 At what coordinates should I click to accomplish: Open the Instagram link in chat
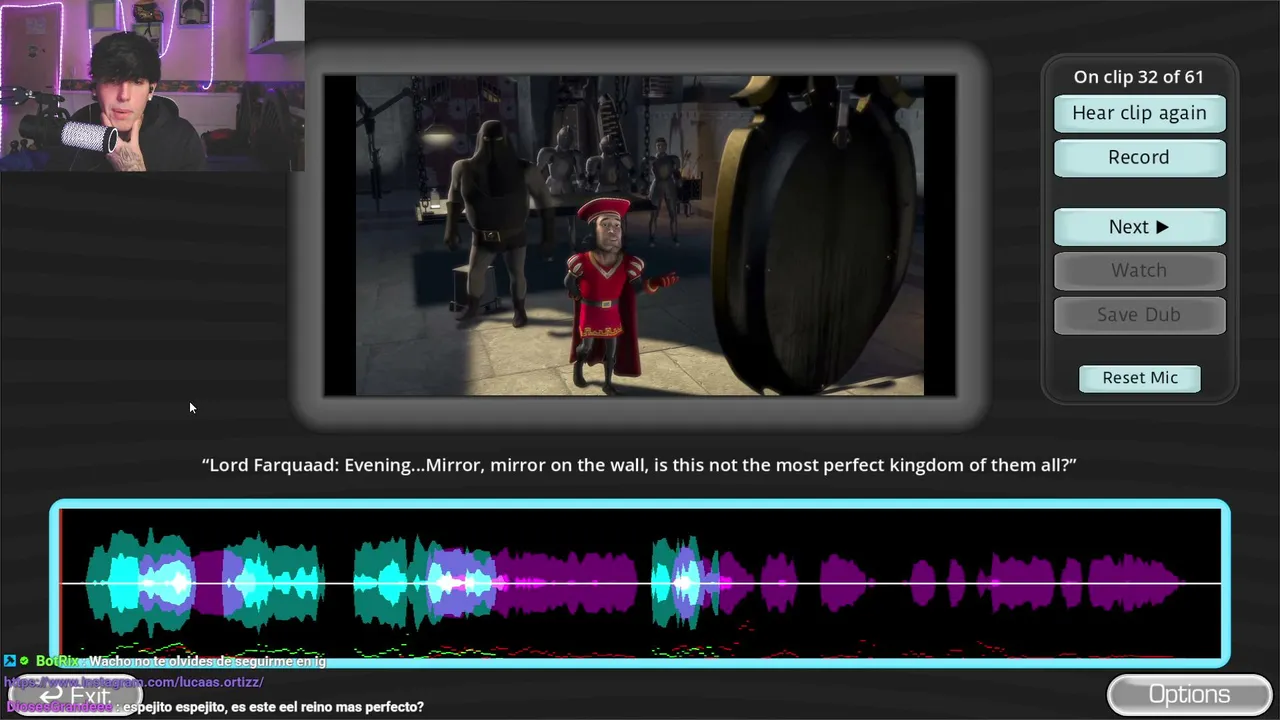134,682
